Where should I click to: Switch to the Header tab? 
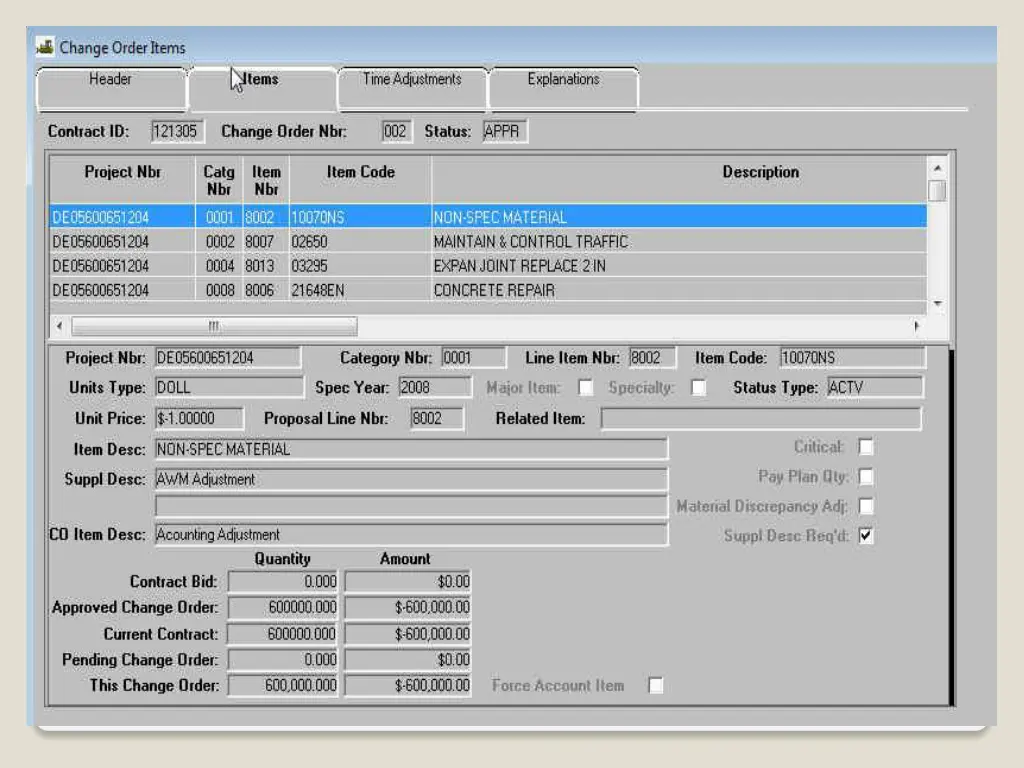111,89
